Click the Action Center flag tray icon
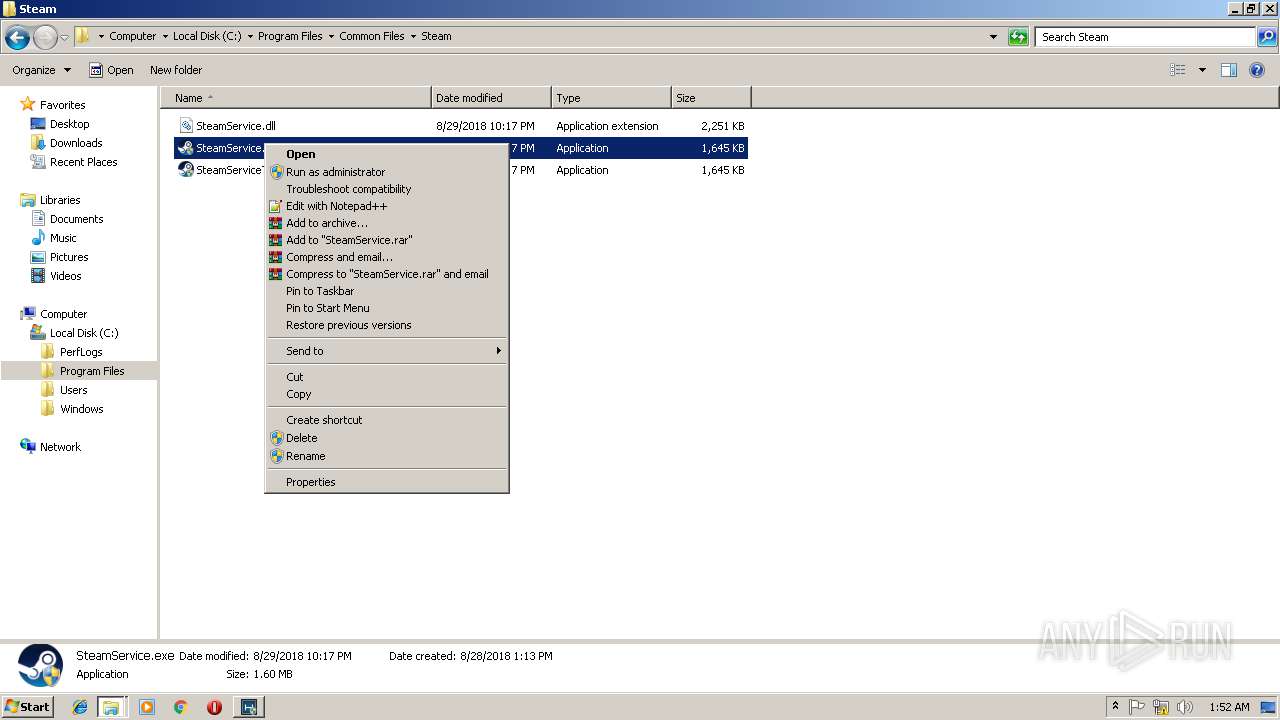This screenshot has width=1280, height=720. [1137, 707]
